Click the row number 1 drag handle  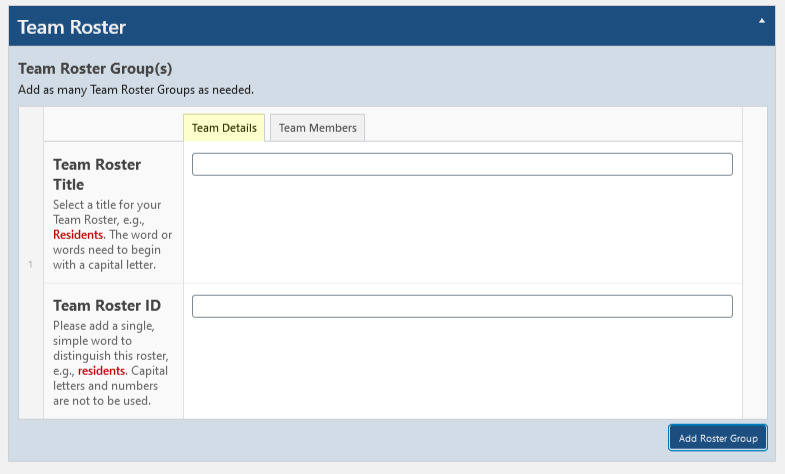click(x=30, y=264)
